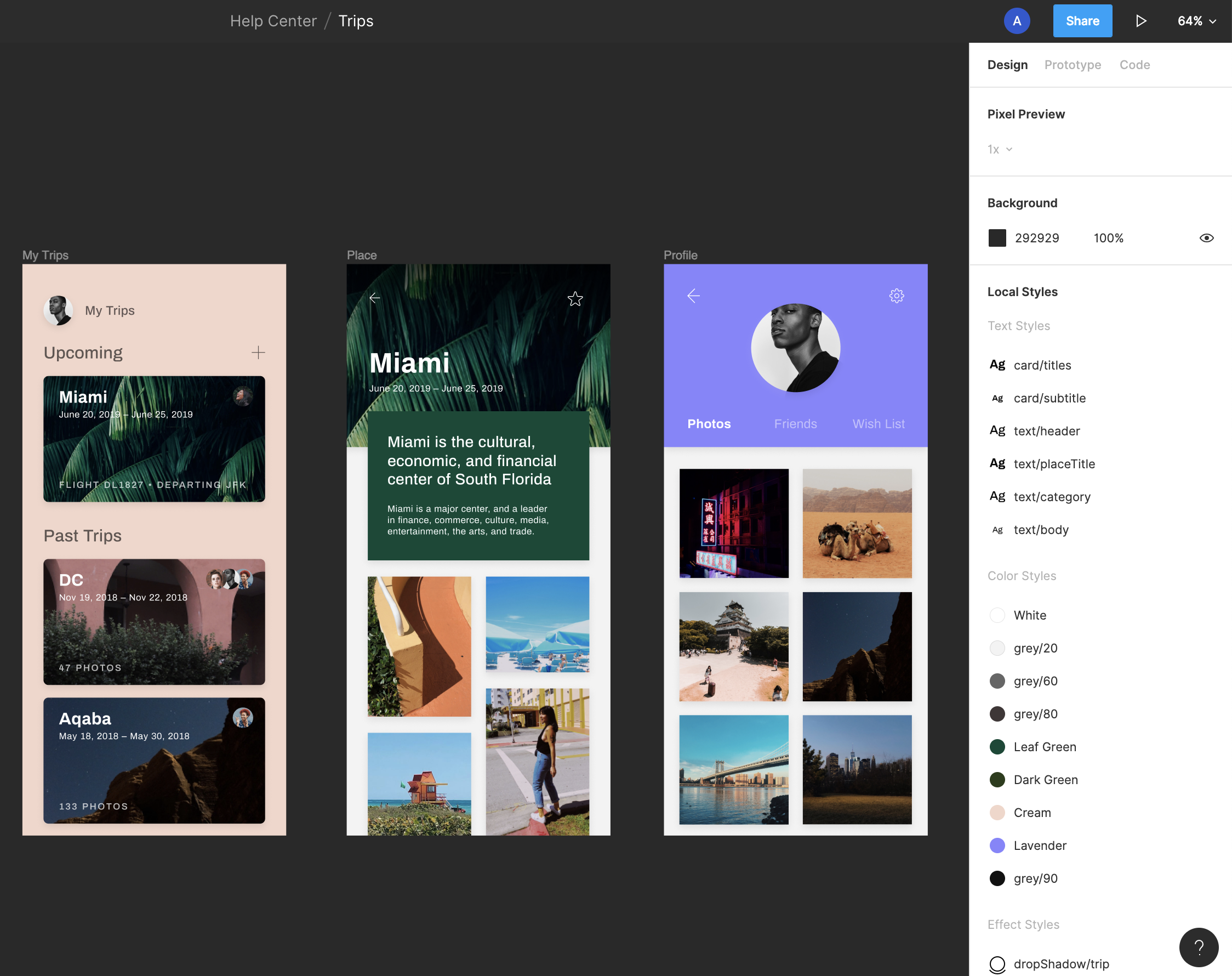Click the background opacity 100% field
Image resolution: width=1232 pixels, height=976 pixels.
pyautogui.click(x=1108, y=238)
